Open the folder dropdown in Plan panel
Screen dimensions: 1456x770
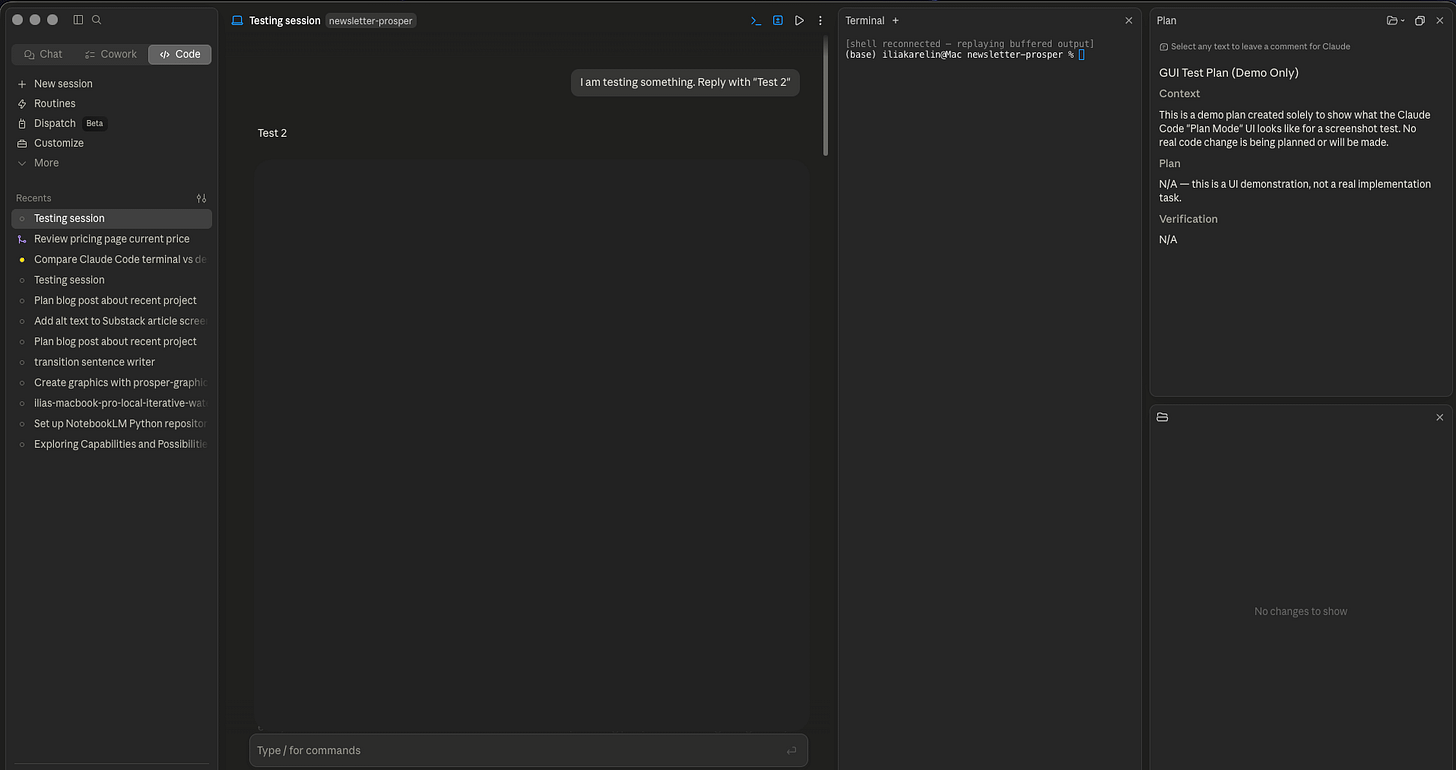tap(1395, 20)
